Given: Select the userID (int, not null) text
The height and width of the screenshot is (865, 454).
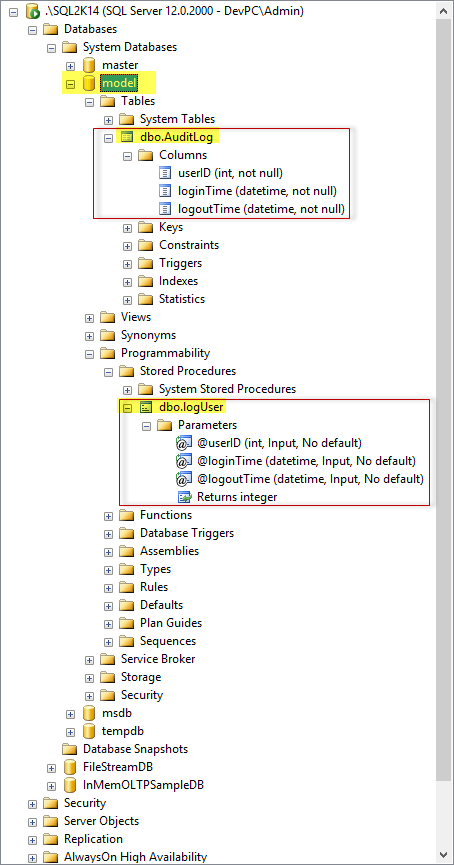Looking at the screenshot, I should [x=231, y=173].
